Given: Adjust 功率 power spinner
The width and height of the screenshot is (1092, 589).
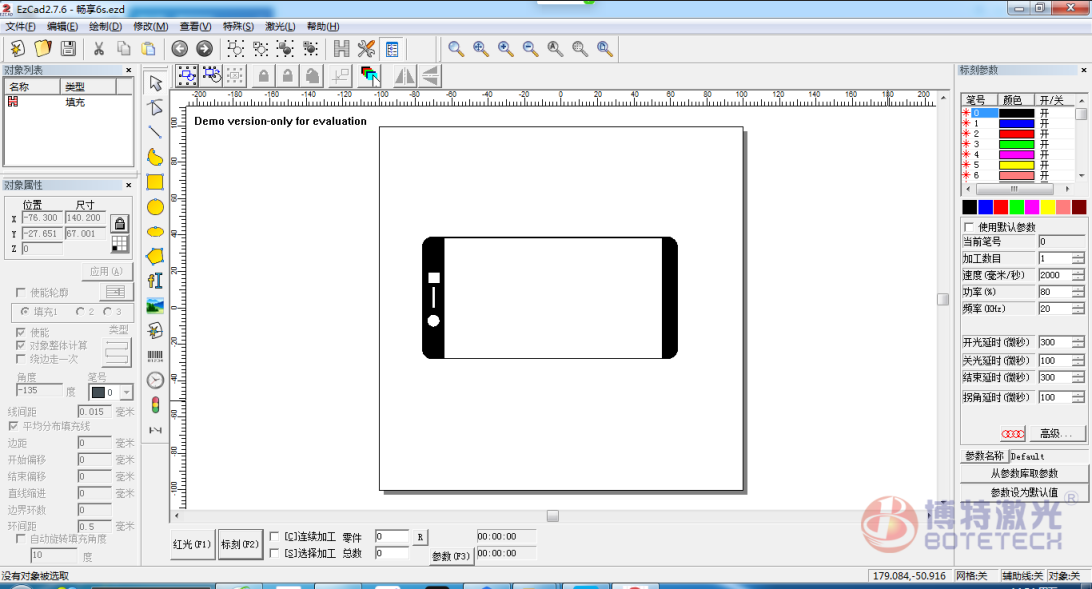Looking at the screenshot, I should coord(1078,292).
